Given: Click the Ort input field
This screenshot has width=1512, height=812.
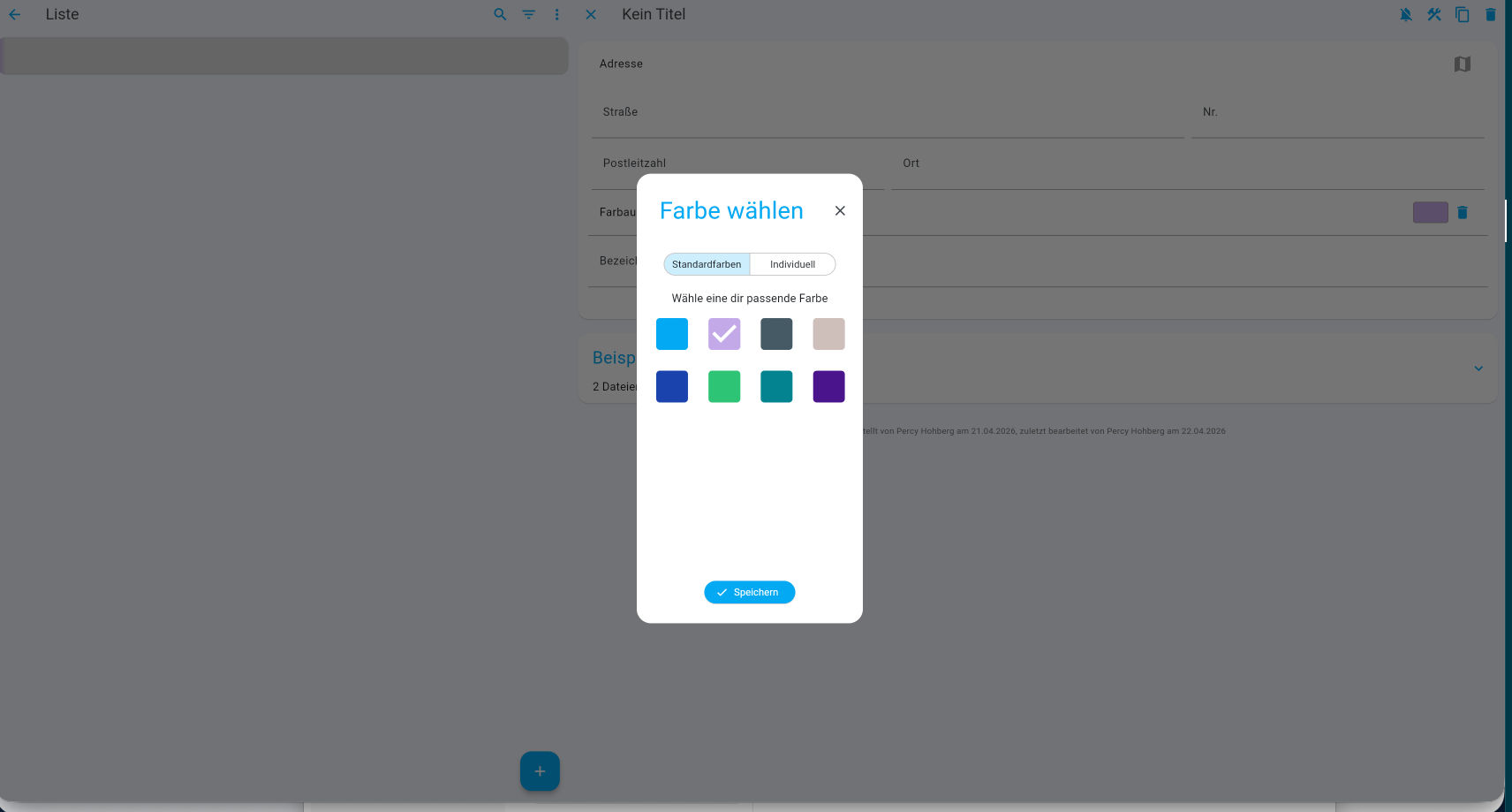Looking at the screenshot, I should [x=1187, y=164].
